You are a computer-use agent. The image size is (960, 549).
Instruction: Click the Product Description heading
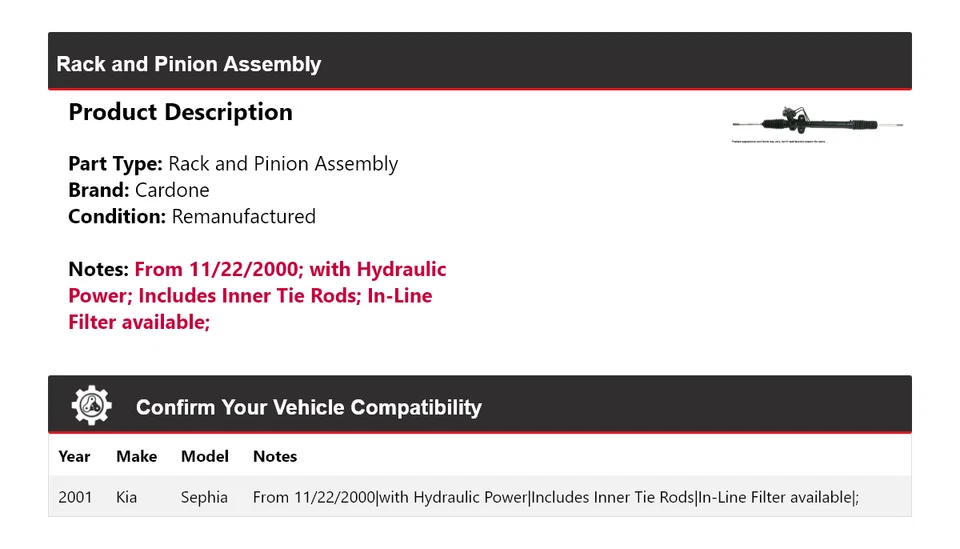pyautogui.click(x=180, y=112)
